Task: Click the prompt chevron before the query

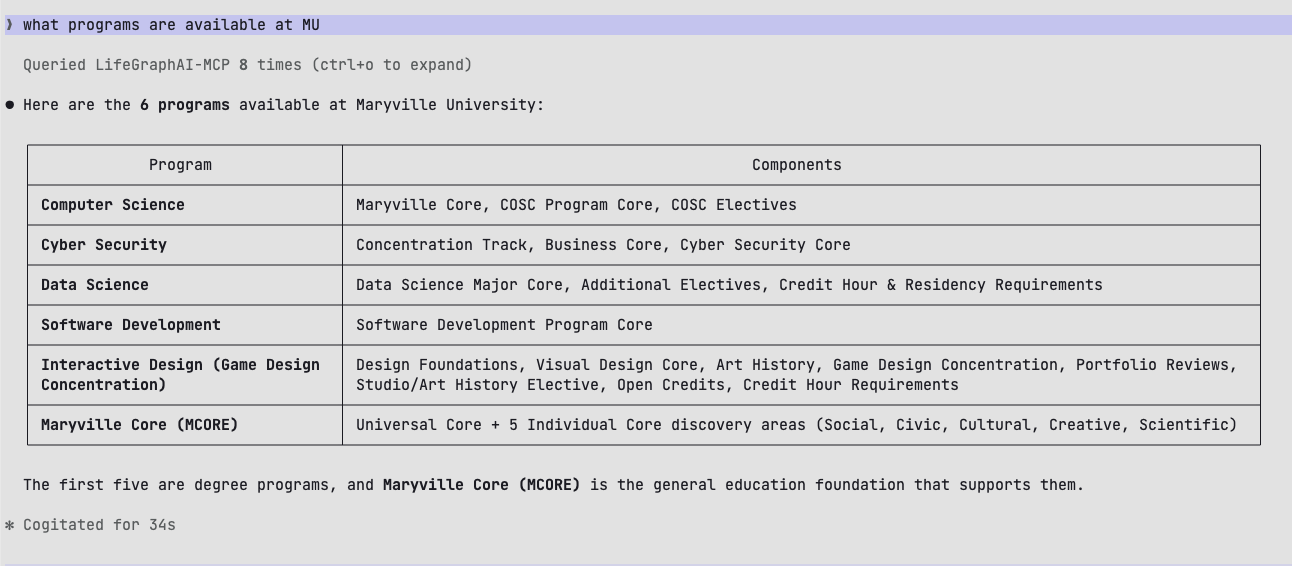Action: [10, 25]
